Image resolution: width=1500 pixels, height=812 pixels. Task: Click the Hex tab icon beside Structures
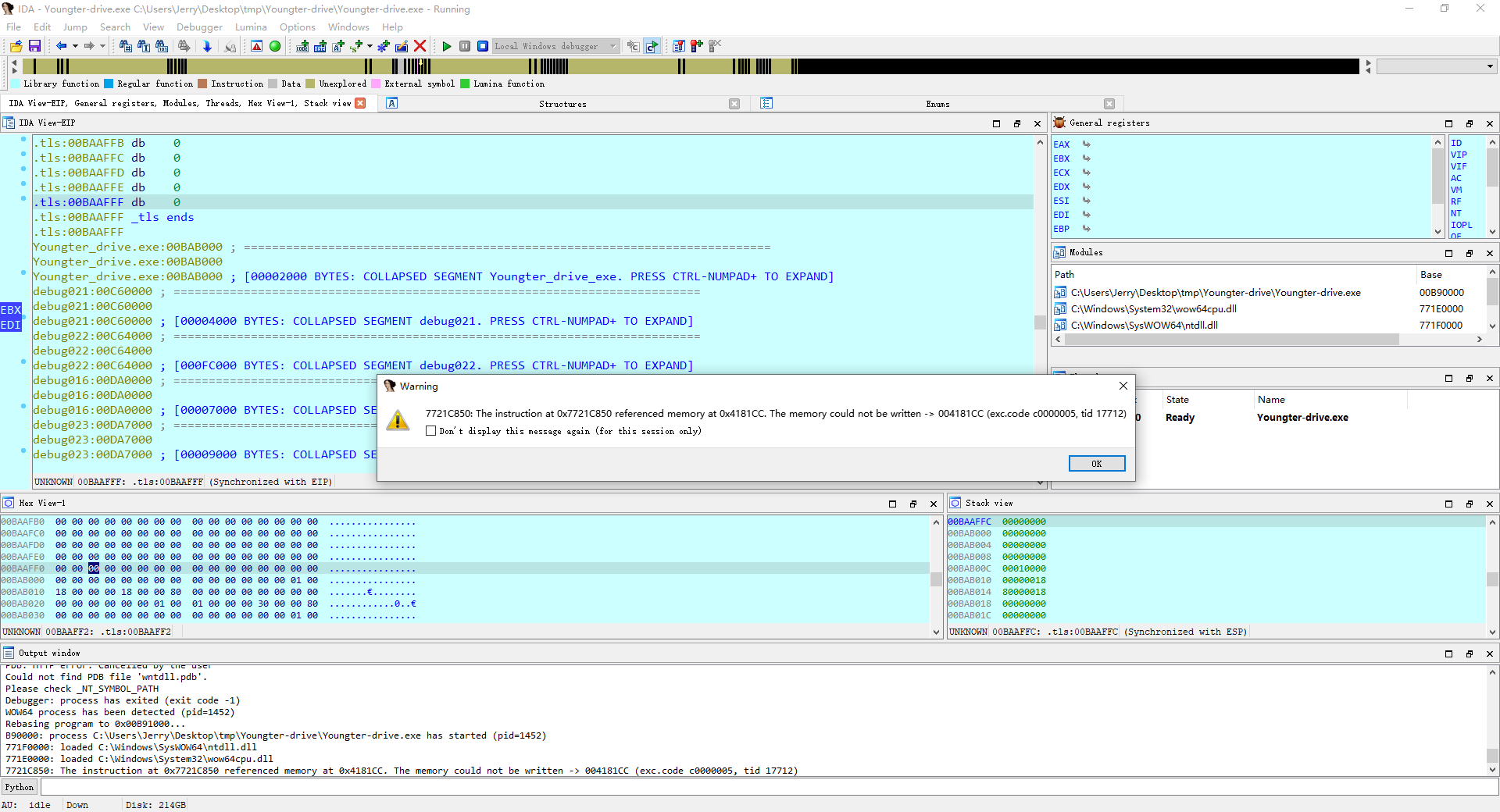pos(392,103)
